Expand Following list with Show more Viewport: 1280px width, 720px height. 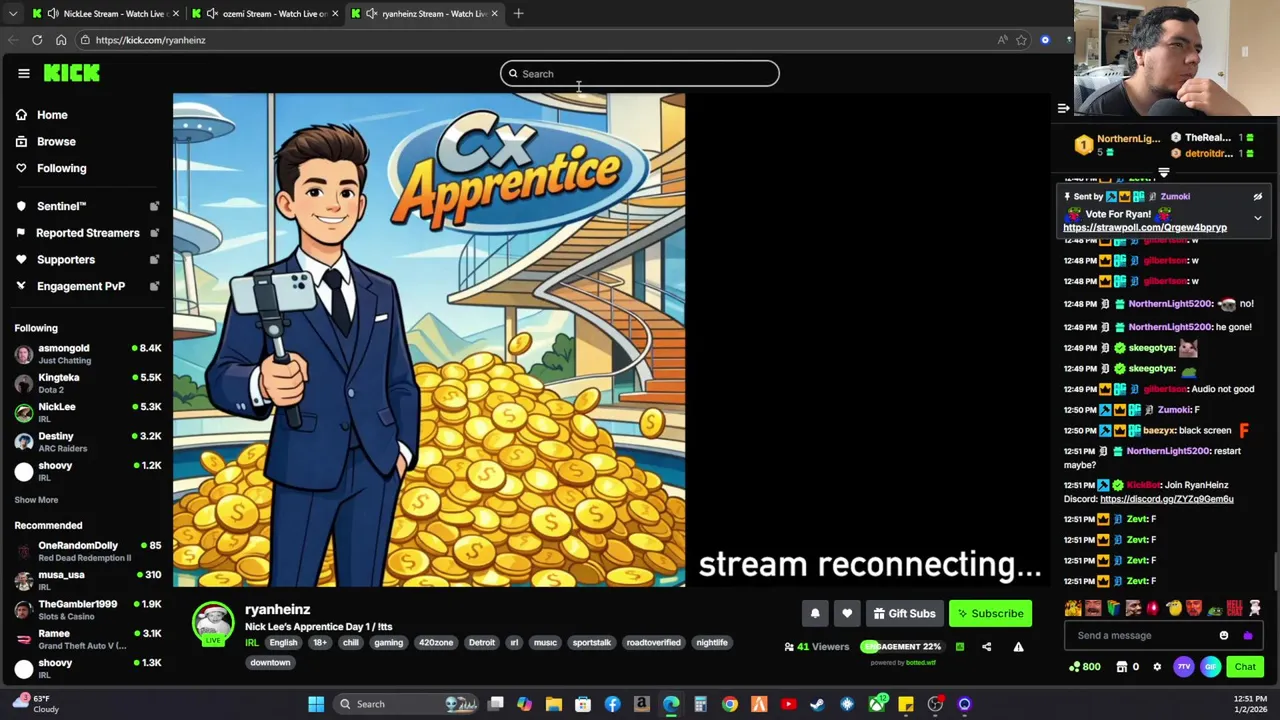coord(36,500)
